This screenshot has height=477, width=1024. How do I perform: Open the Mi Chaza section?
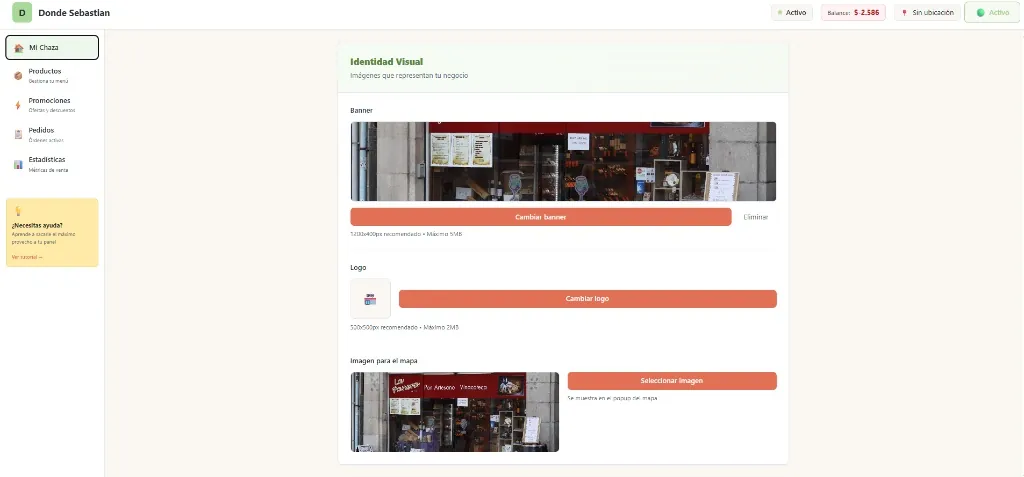pos(52,48)
